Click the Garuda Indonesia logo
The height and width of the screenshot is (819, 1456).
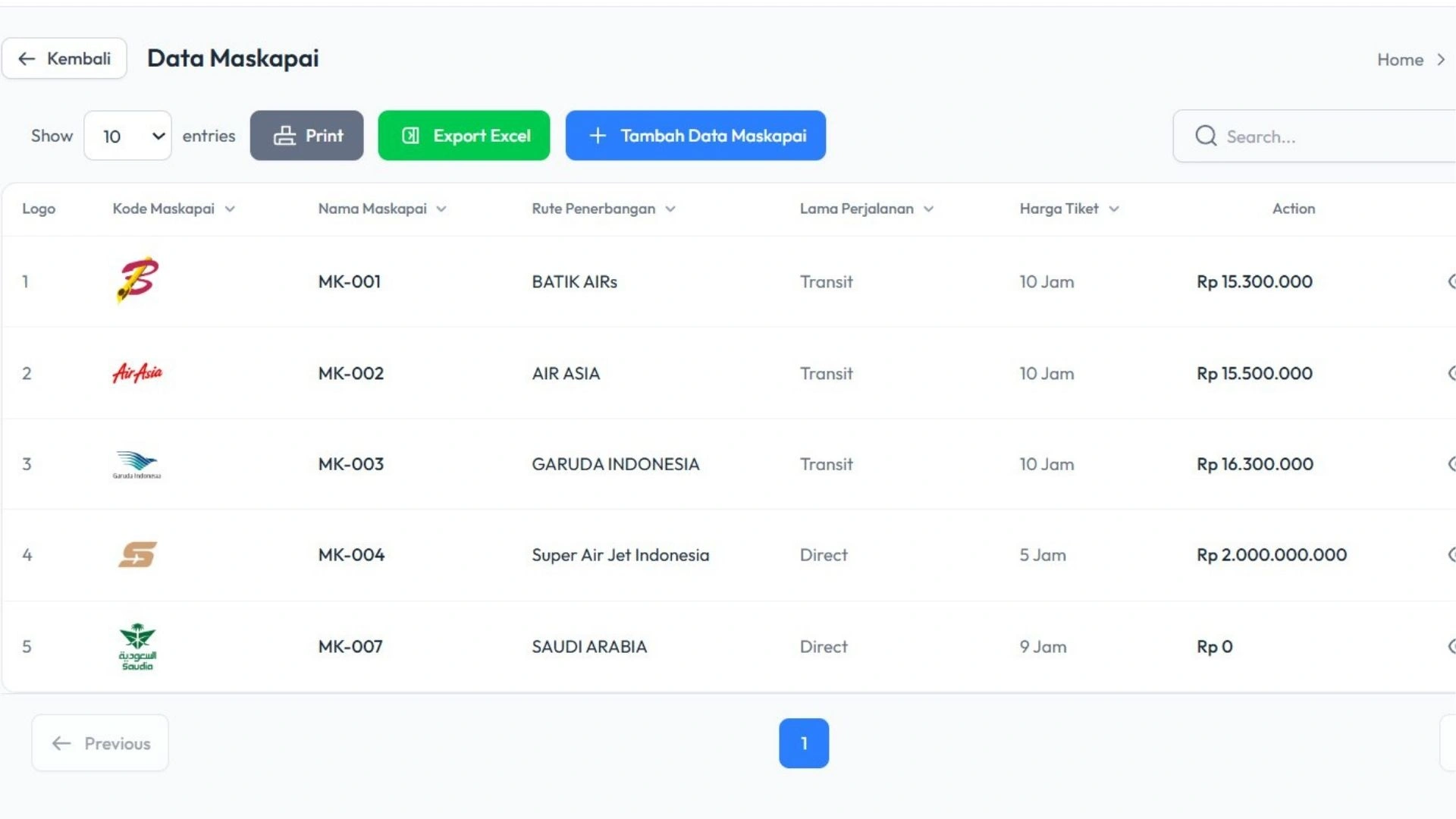point(137,464)
